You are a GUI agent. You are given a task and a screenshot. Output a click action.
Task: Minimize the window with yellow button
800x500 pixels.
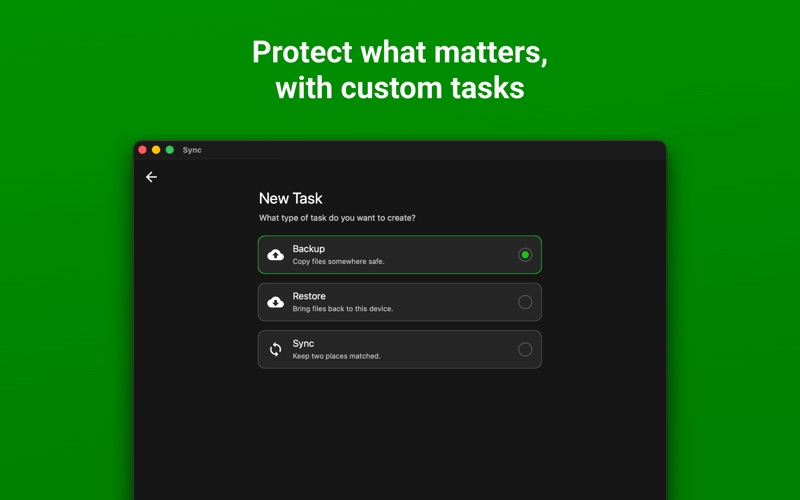(156, 149)
